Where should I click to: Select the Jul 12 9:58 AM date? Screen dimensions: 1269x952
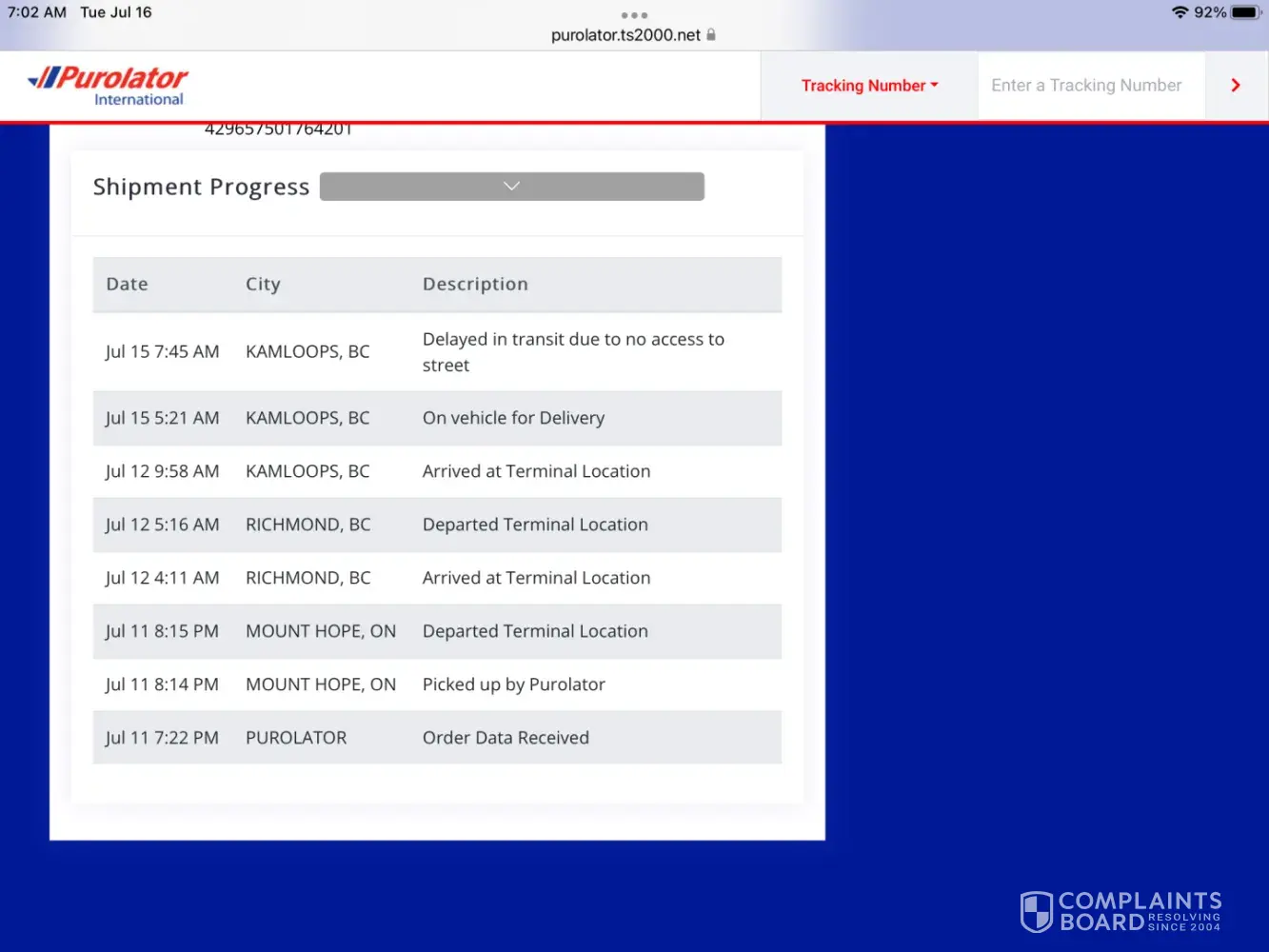tap(162, 471)
